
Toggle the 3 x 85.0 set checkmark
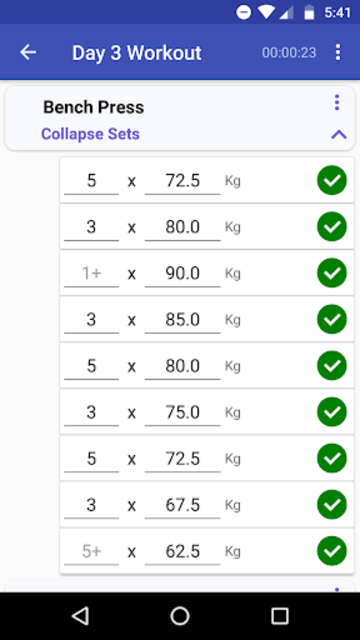(332, 319)
